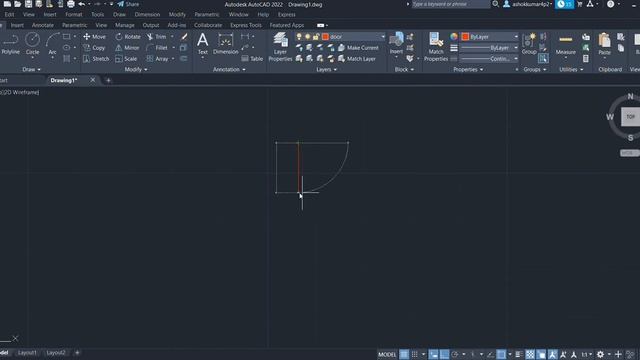The height and width of the screenshot is (360, 640).
Task: Activate the Scale command
Action: click(126, 59)
